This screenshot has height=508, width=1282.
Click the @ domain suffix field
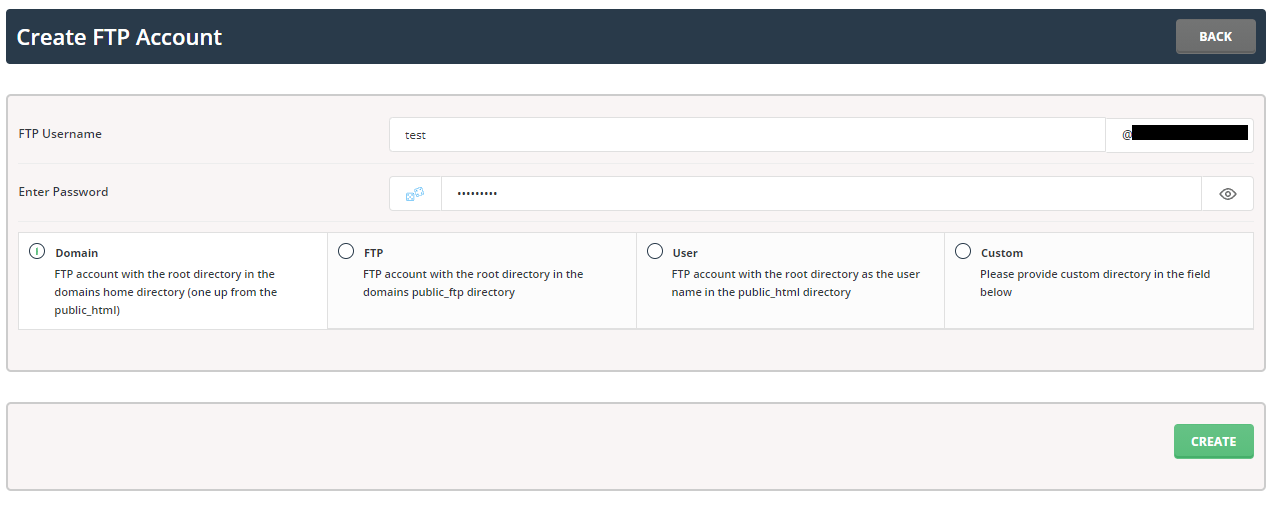(1180, 135)
